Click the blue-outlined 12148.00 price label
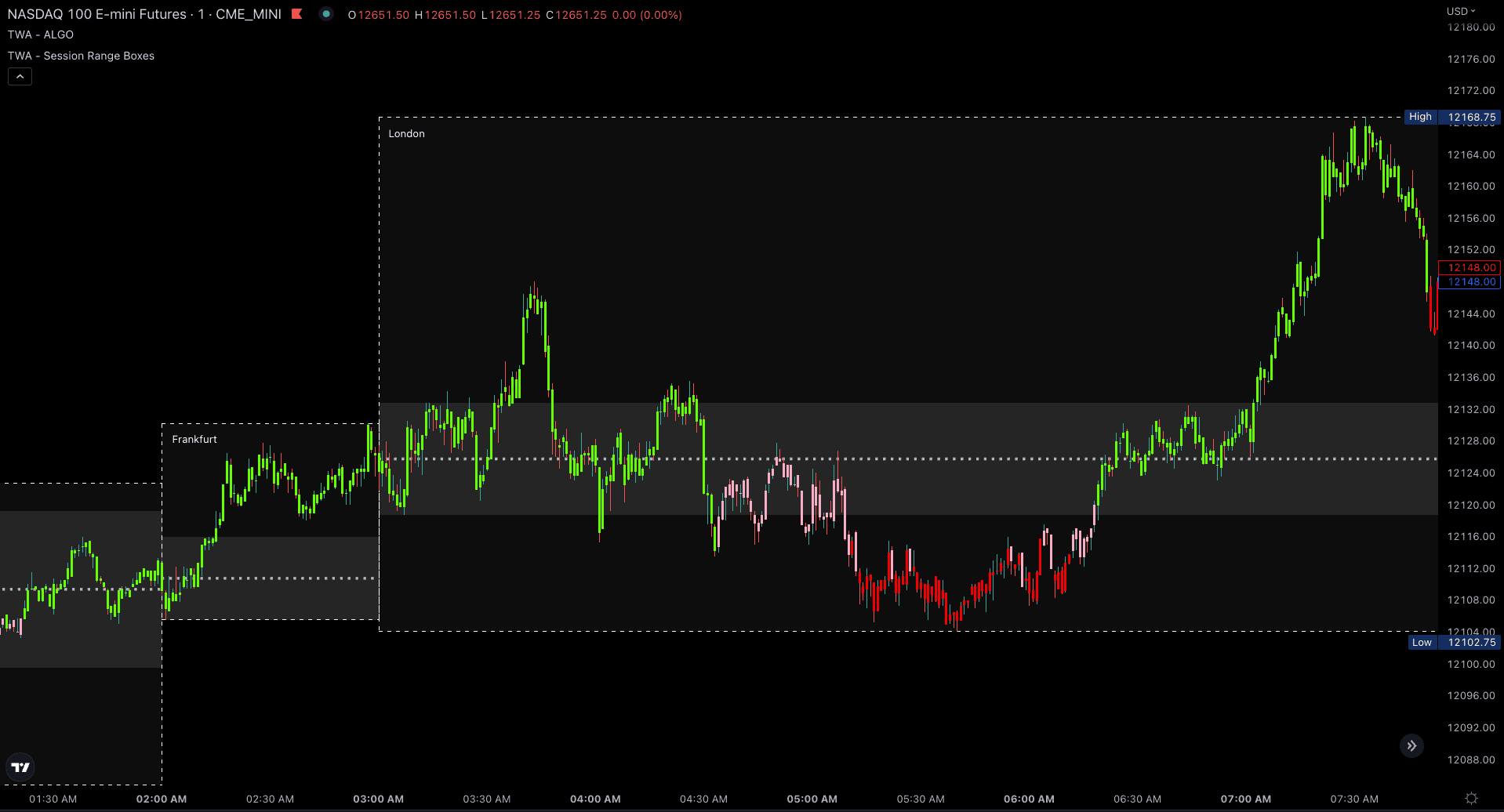1504x812 pixels. (x=1470, y=282)
